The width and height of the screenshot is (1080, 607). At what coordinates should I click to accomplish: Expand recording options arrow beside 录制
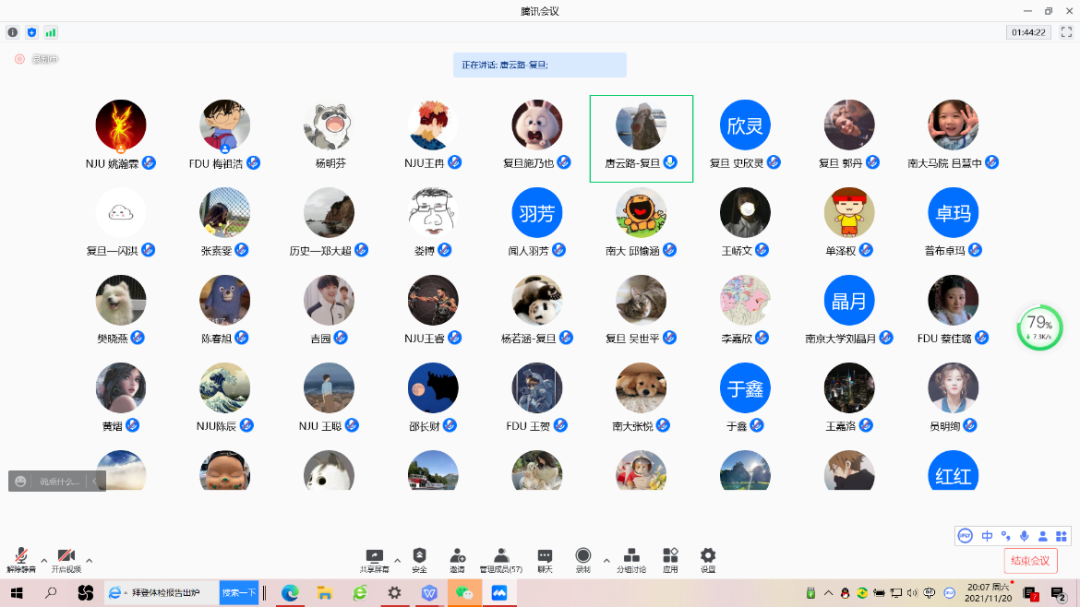[606, 560]
